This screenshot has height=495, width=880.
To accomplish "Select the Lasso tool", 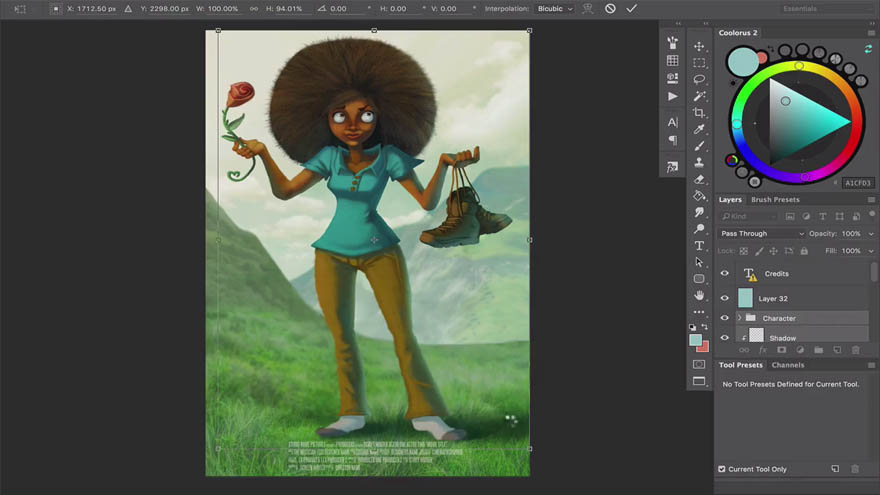I will coord(699,79).
